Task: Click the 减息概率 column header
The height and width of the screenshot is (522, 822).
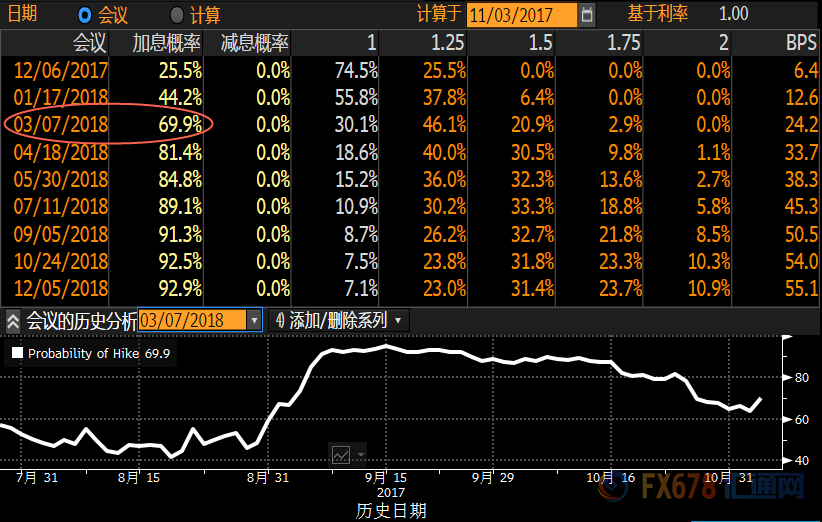Action: (x=254, y=44)
